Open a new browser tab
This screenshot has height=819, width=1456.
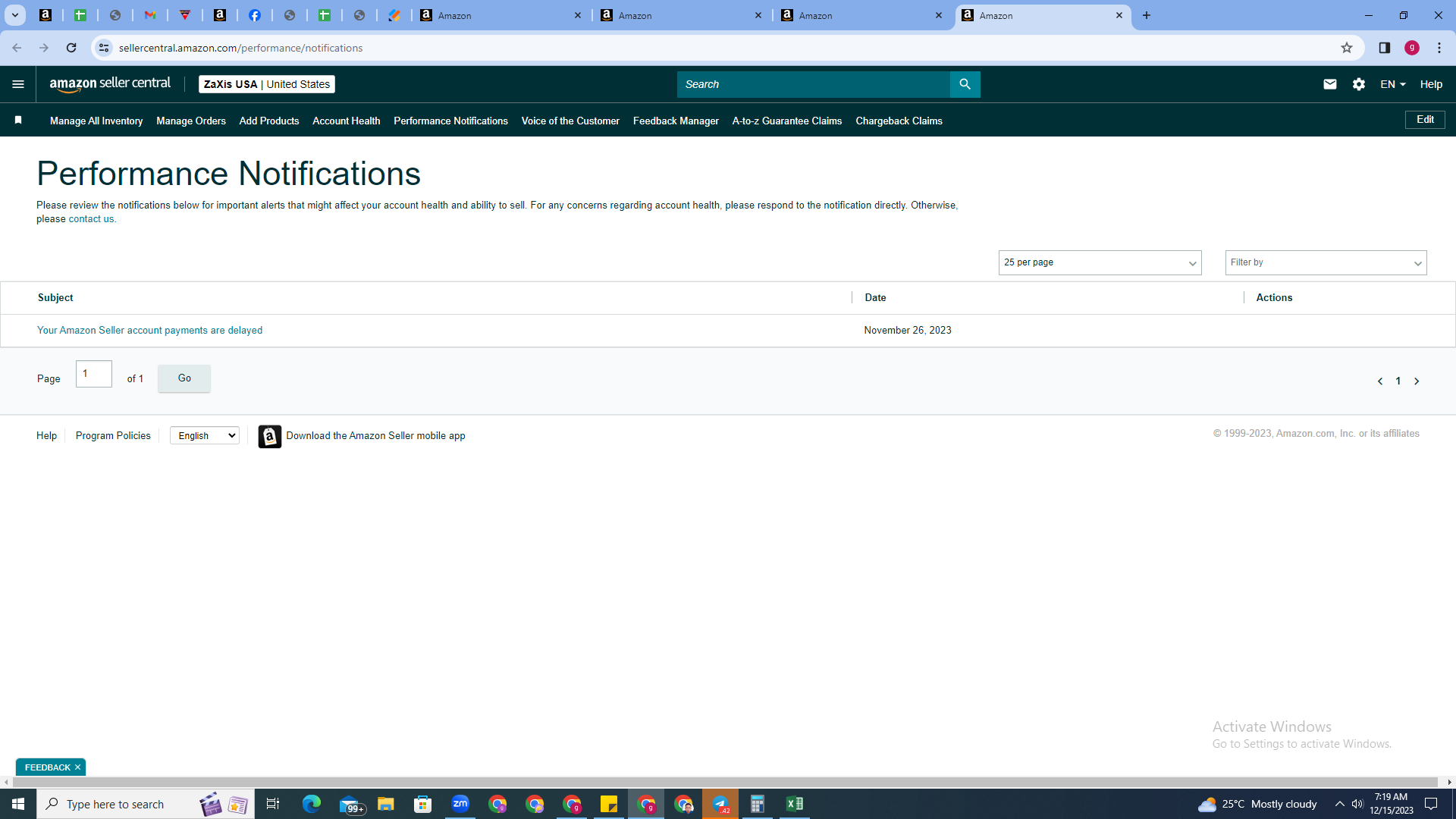(1147, 15)
